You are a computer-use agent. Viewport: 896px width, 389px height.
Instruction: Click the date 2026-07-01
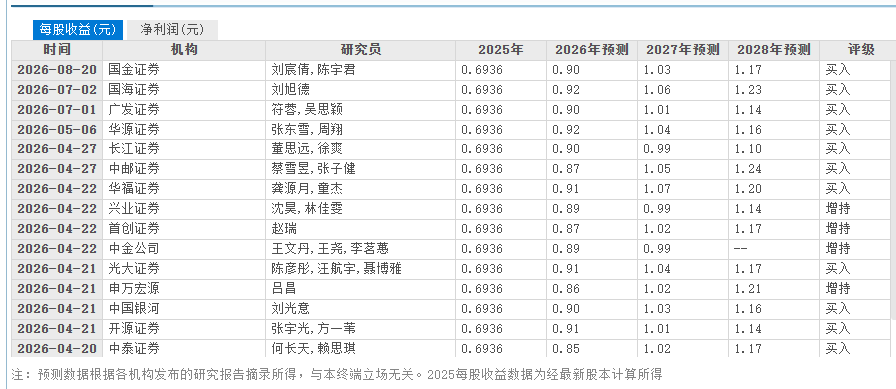(x=57, y=110)
